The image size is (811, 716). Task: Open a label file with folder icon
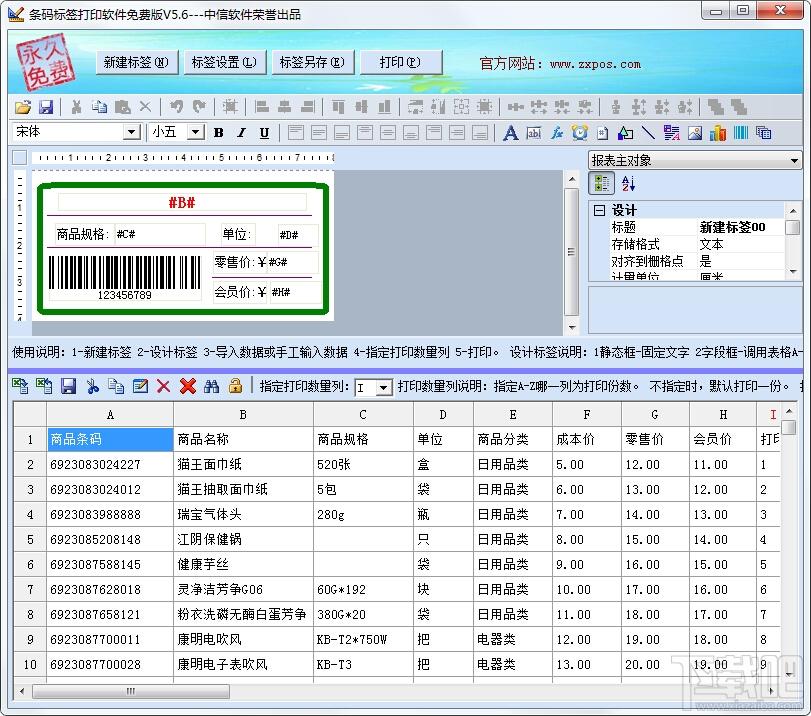[x=23, y=107]
